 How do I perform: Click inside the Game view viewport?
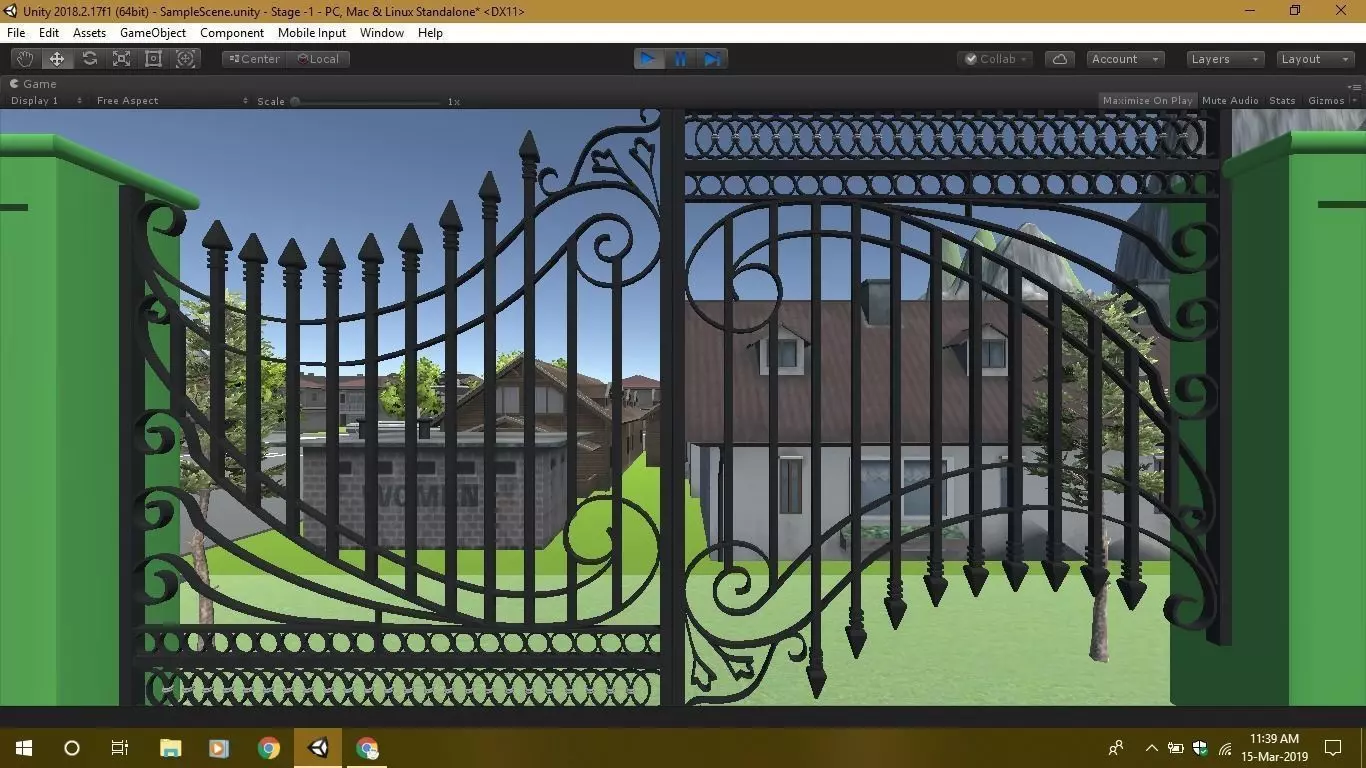click(x=683, y=407)
